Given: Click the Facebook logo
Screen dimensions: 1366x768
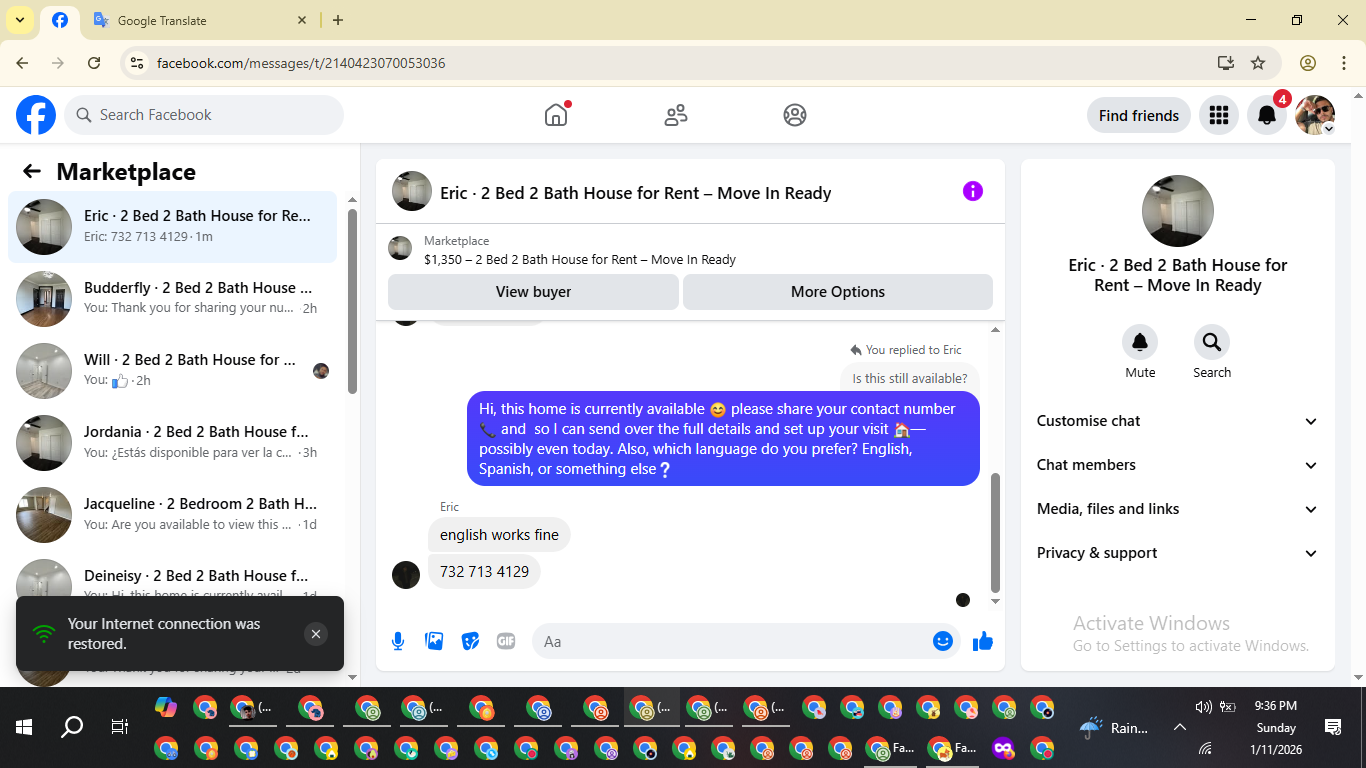Looking at the screenshot, I should click(x=36, y=115).
